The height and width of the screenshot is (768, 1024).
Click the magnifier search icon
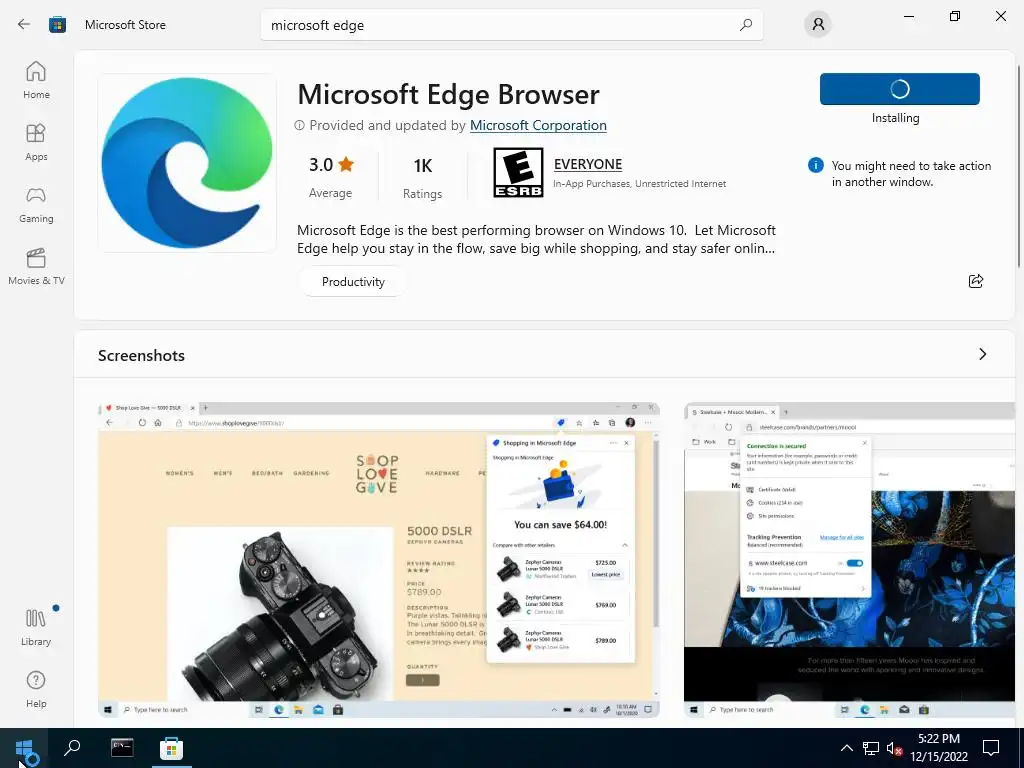(x=746, y=25)
